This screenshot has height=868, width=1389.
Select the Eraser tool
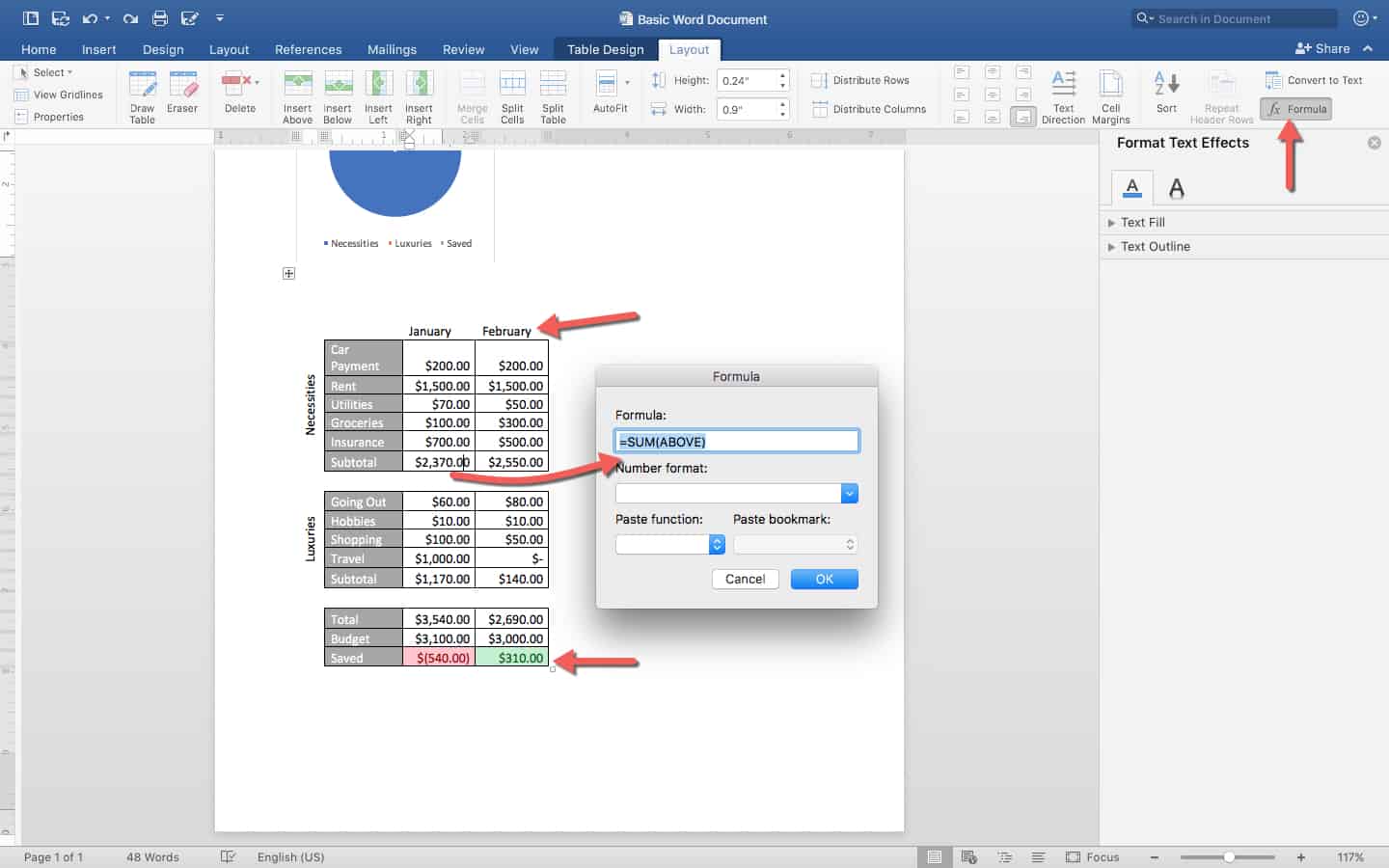(182, 96)
